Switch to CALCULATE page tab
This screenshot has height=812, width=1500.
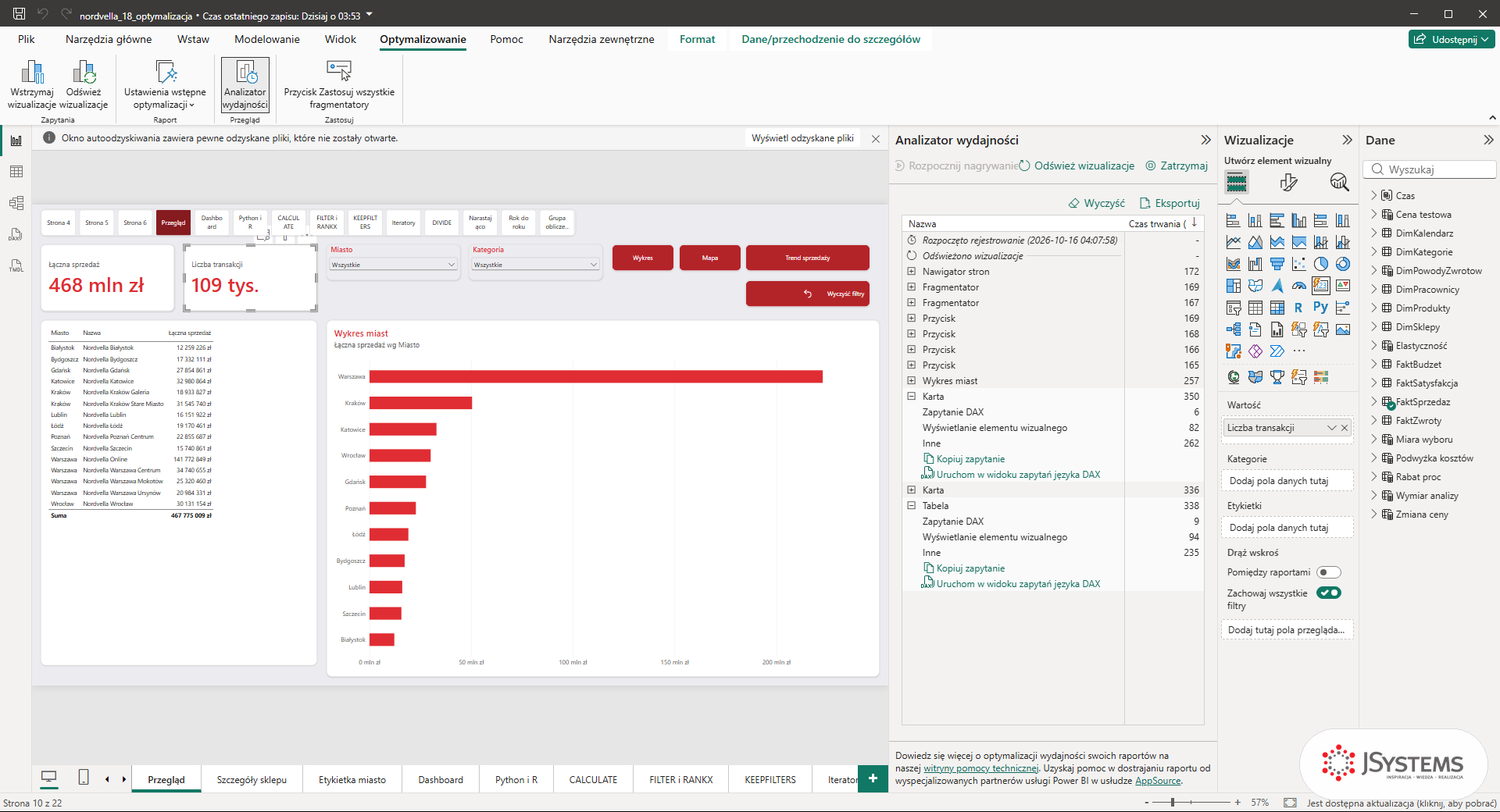tap(593, 780)
